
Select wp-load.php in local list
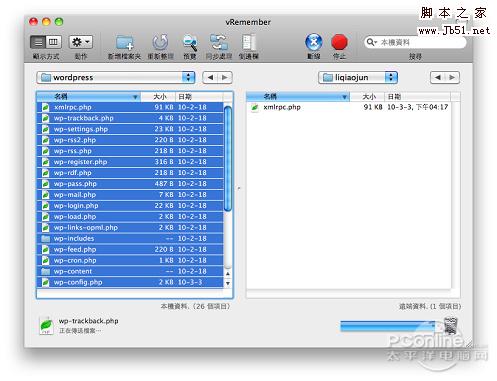[130, 217]
